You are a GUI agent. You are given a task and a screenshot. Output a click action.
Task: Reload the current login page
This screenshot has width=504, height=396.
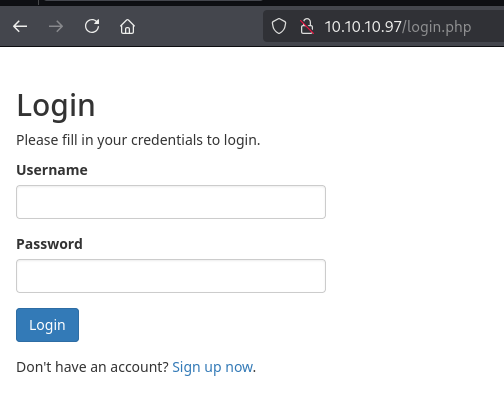coord(92,26)
